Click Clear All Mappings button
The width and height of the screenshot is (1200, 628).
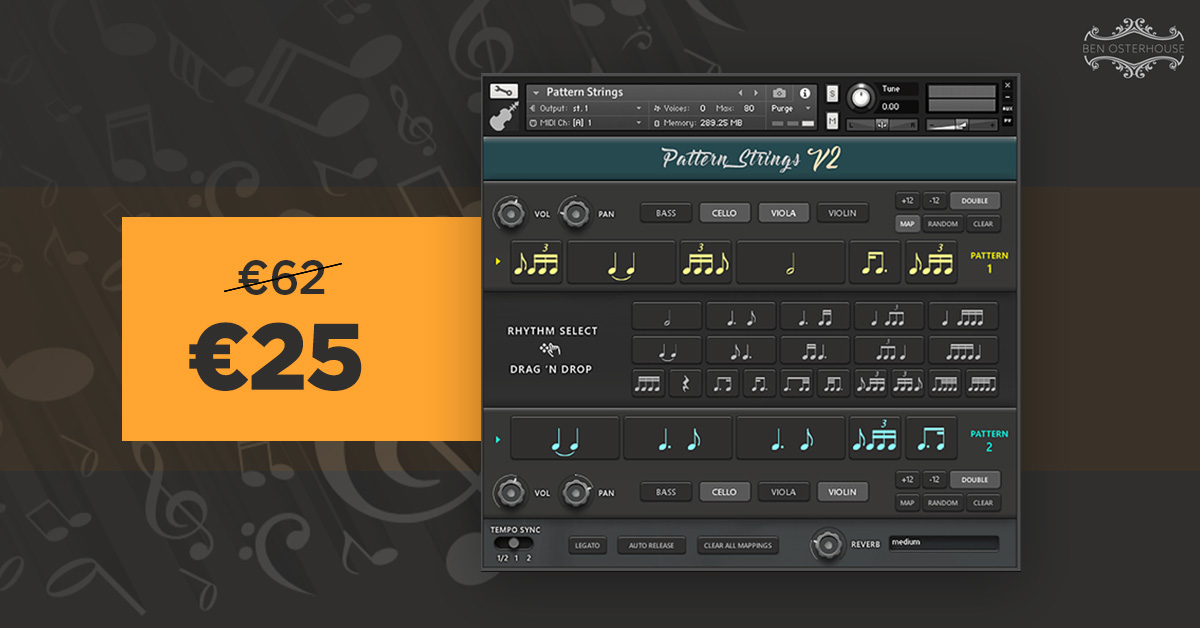(x=738, y=546)
